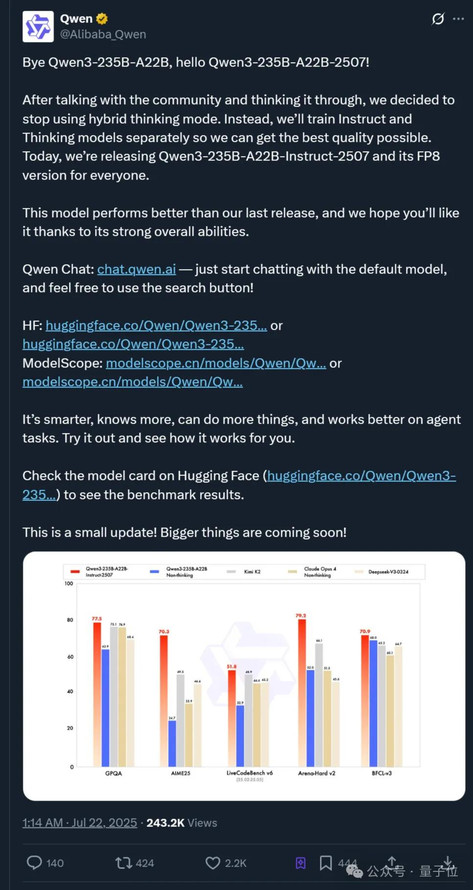Open the share upload-arrow icon
Viewport: 473px width, 890px height.
[x=392, y=862]
